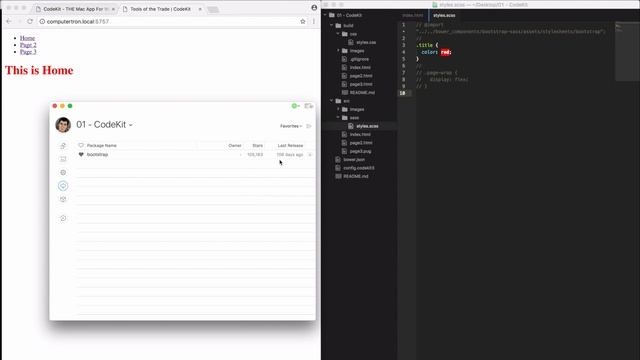This screenshot has height=360, width=640.
Task: Click the computertron.local address bar
Action: coord(171,21)
